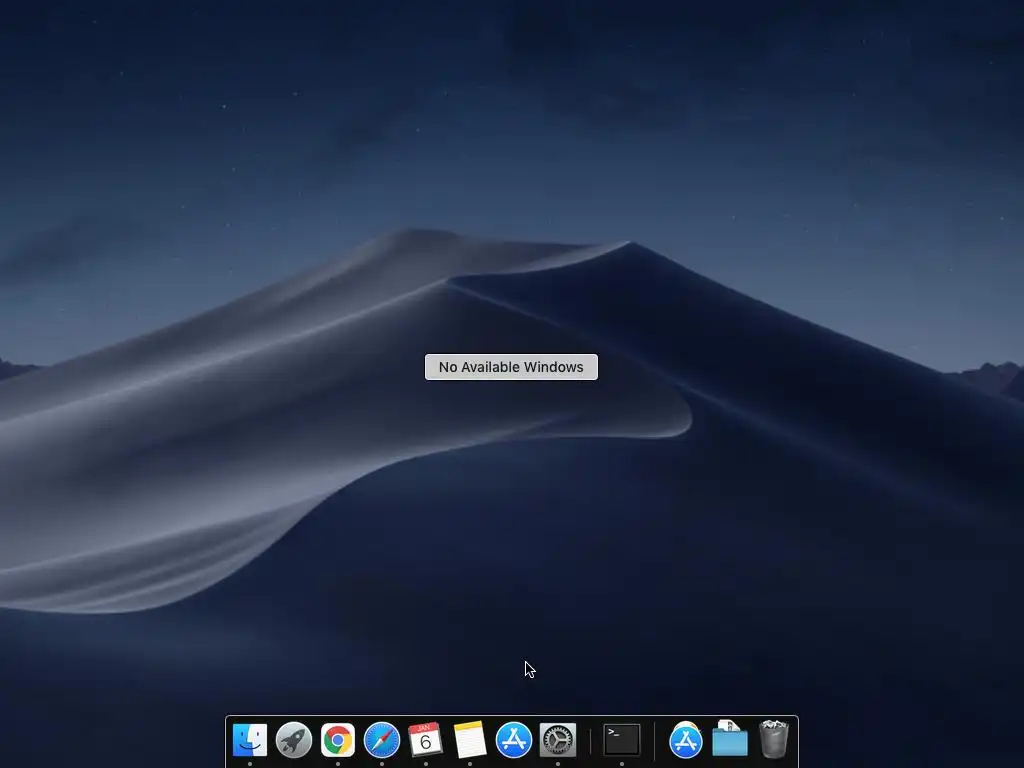Launch Safari compass icon in Dock

click(381, 740)
